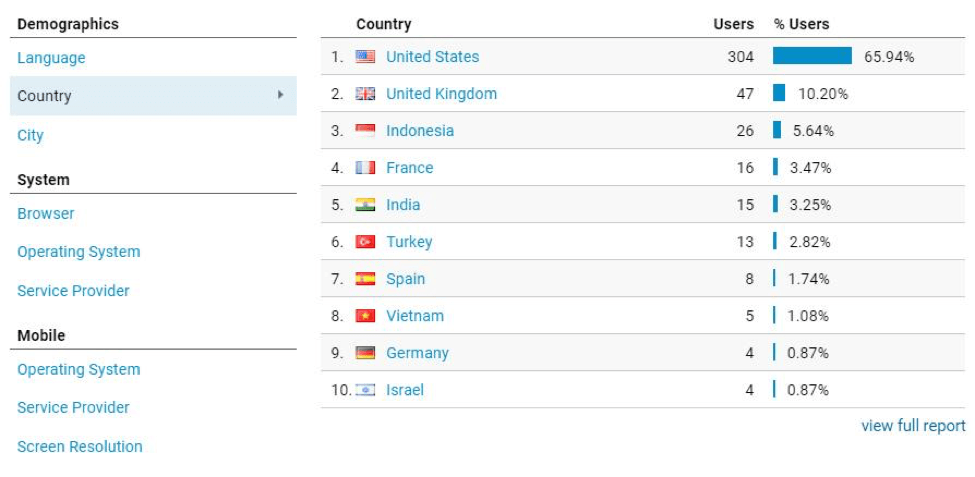Expand the Country row arrow
975x477 pixels.
point(280,95)
